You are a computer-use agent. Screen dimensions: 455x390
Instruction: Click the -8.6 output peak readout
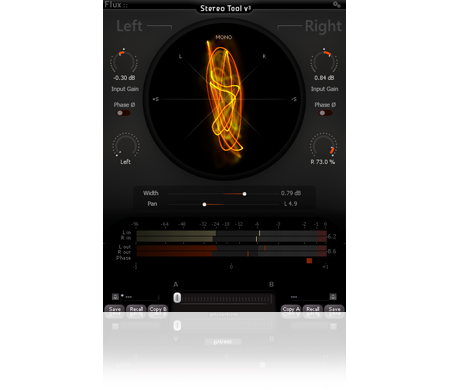tap(332, 251)
